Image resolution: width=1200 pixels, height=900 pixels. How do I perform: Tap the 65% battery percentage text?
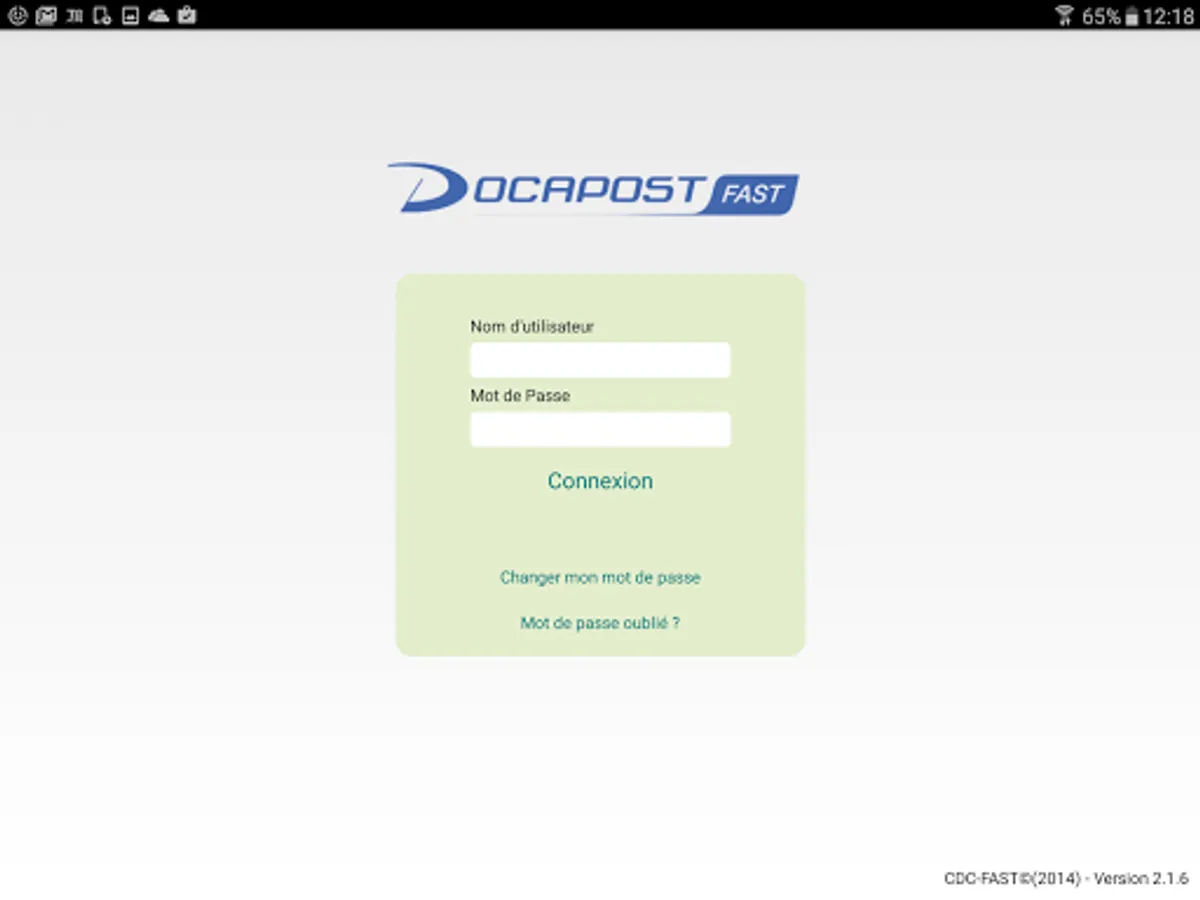tap(1101, 16)
